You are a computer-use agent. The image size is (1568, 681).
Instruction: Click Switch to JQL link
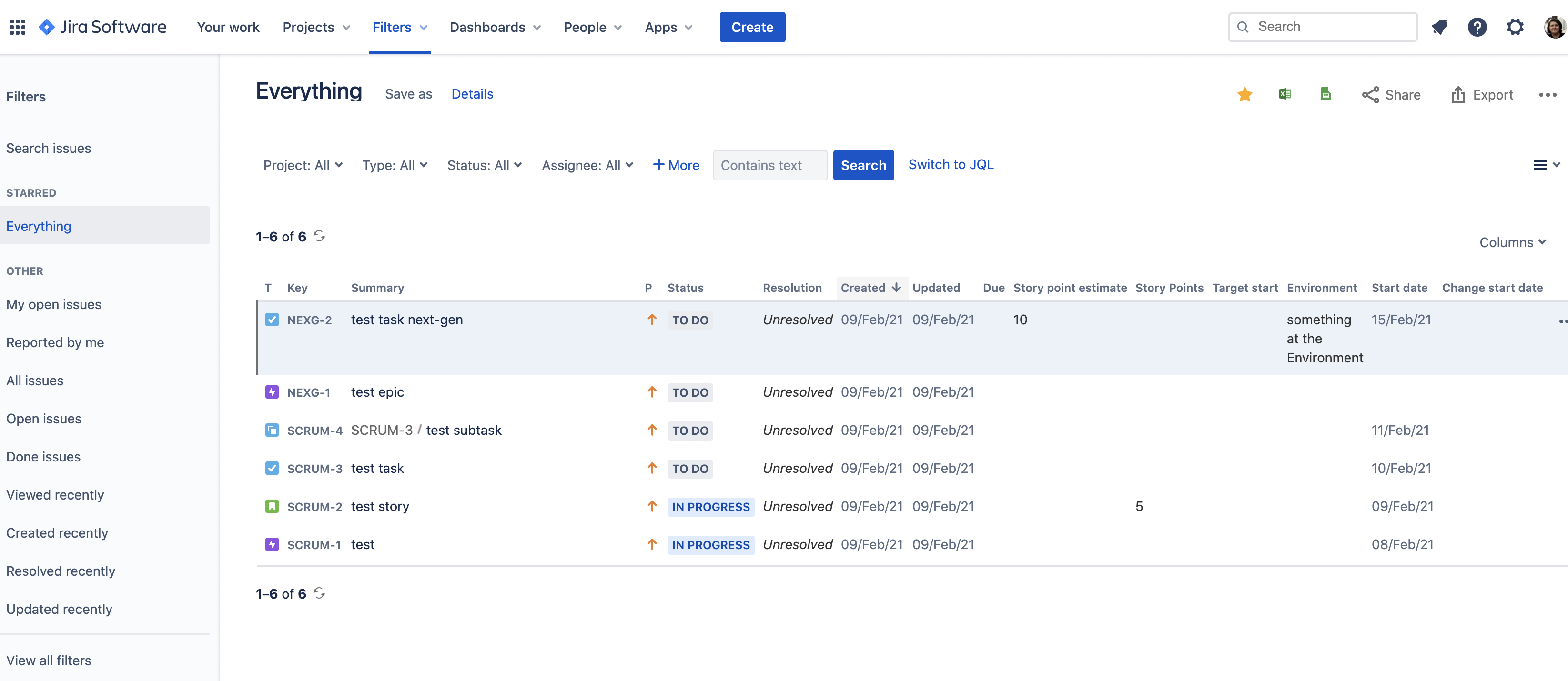[950, 164]
